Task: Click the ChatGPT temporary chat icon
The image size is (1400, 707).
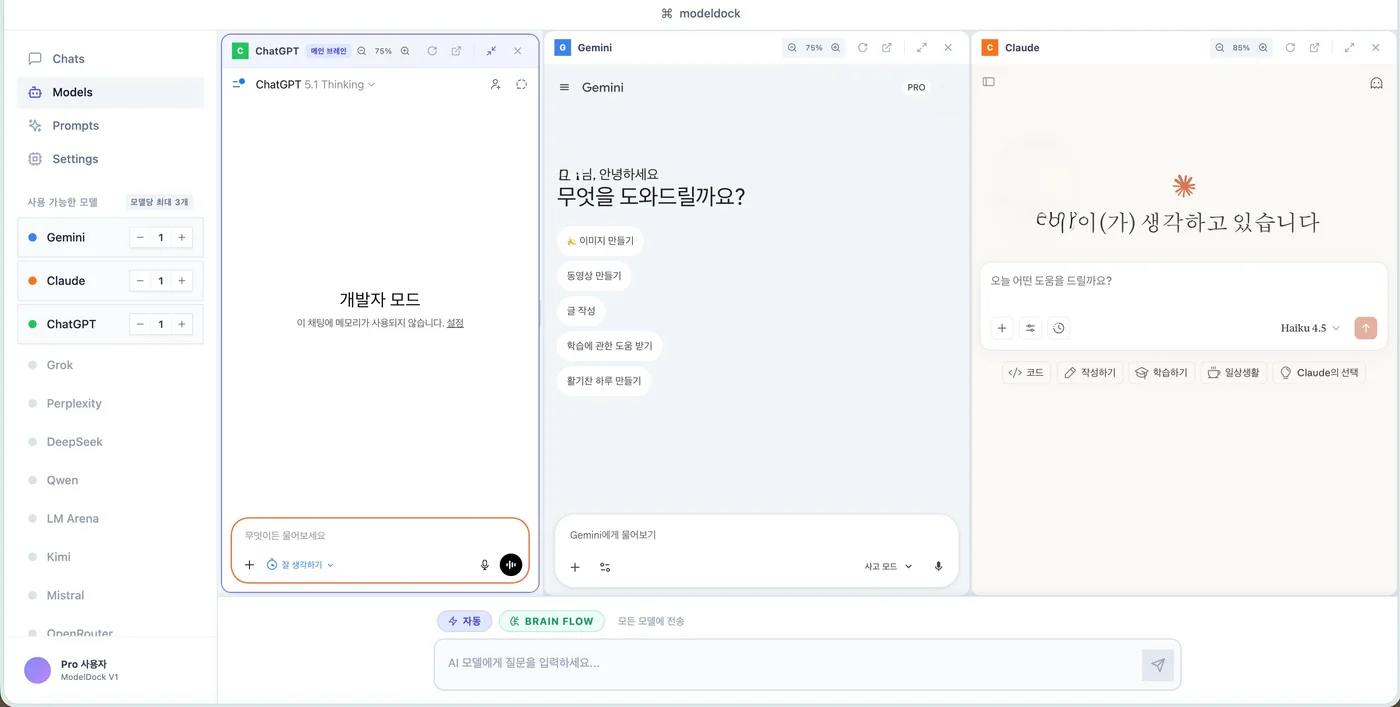Action: [521, 85]
